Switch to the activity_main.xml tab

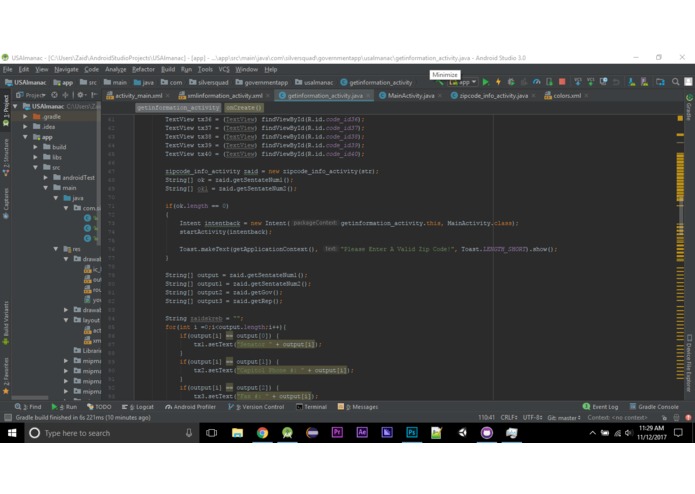tap(139, 96)
